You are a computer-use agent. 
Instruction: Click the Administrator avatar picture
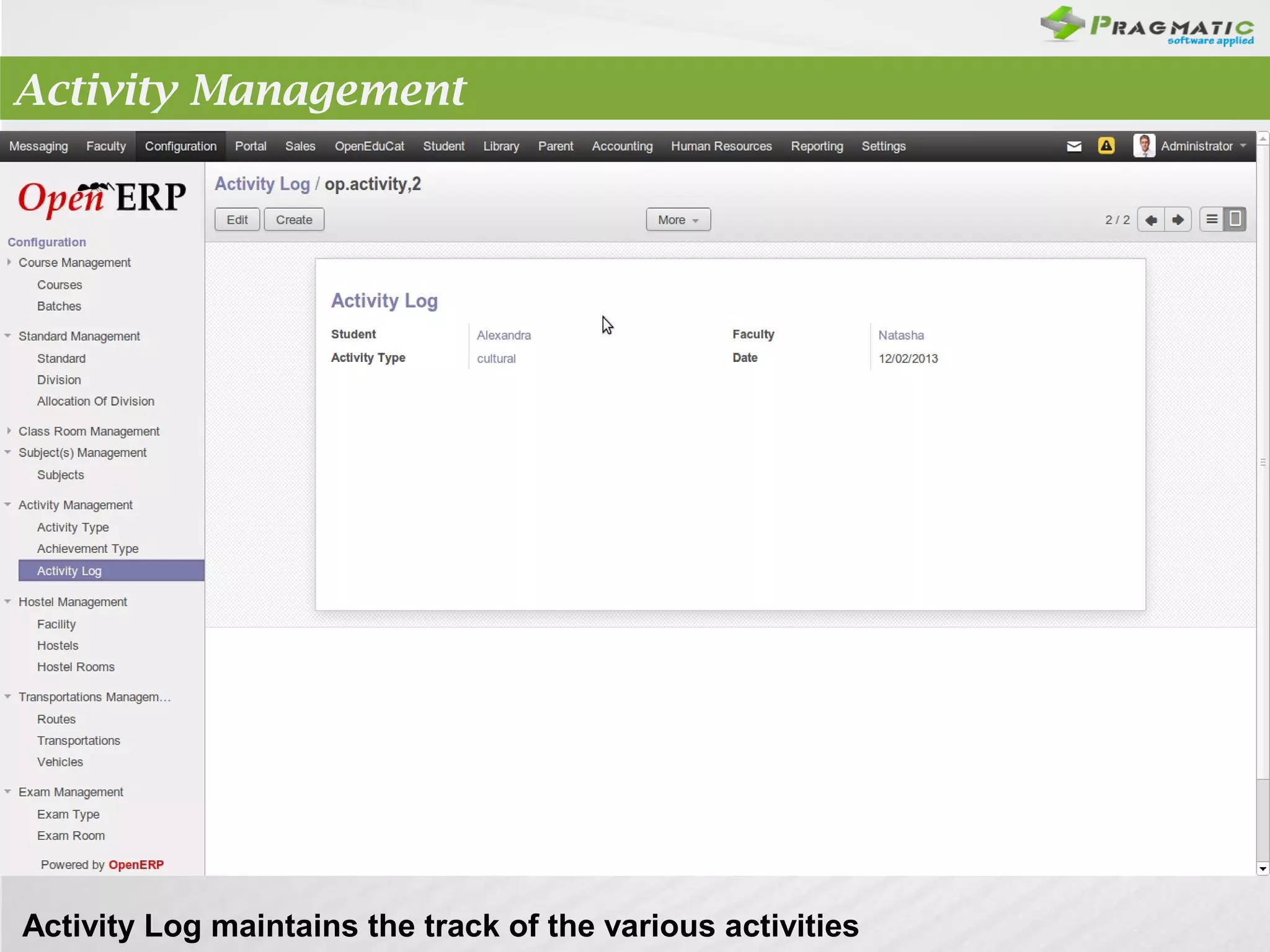tap(1143, 146)
